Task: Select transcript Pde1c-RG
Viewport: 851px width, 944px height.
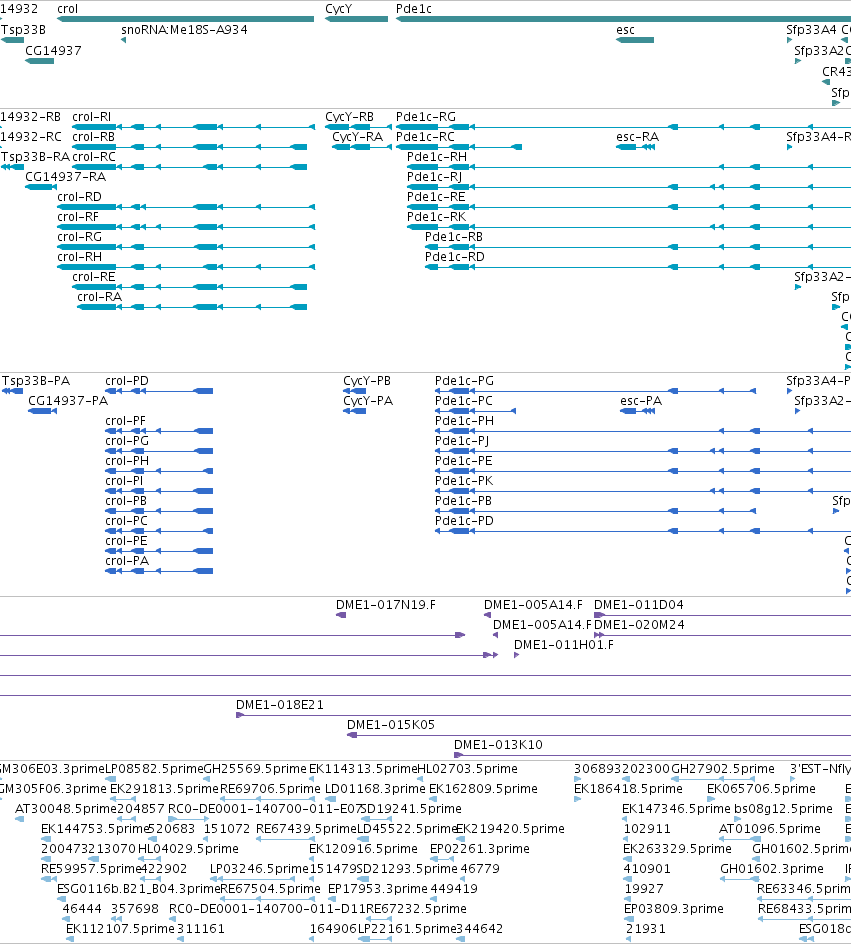Action: tap(624, 127)
